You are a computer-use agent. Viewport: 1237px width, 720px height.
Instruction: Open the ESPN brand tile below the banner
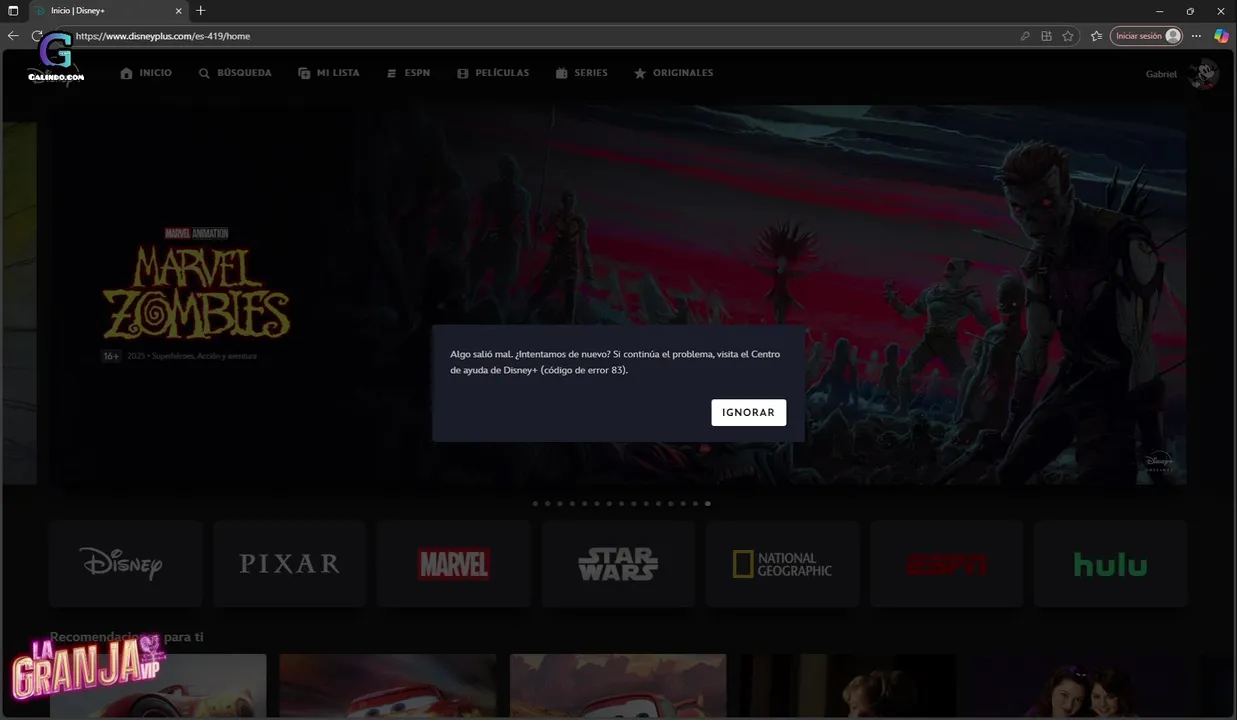tap(946, 563)
